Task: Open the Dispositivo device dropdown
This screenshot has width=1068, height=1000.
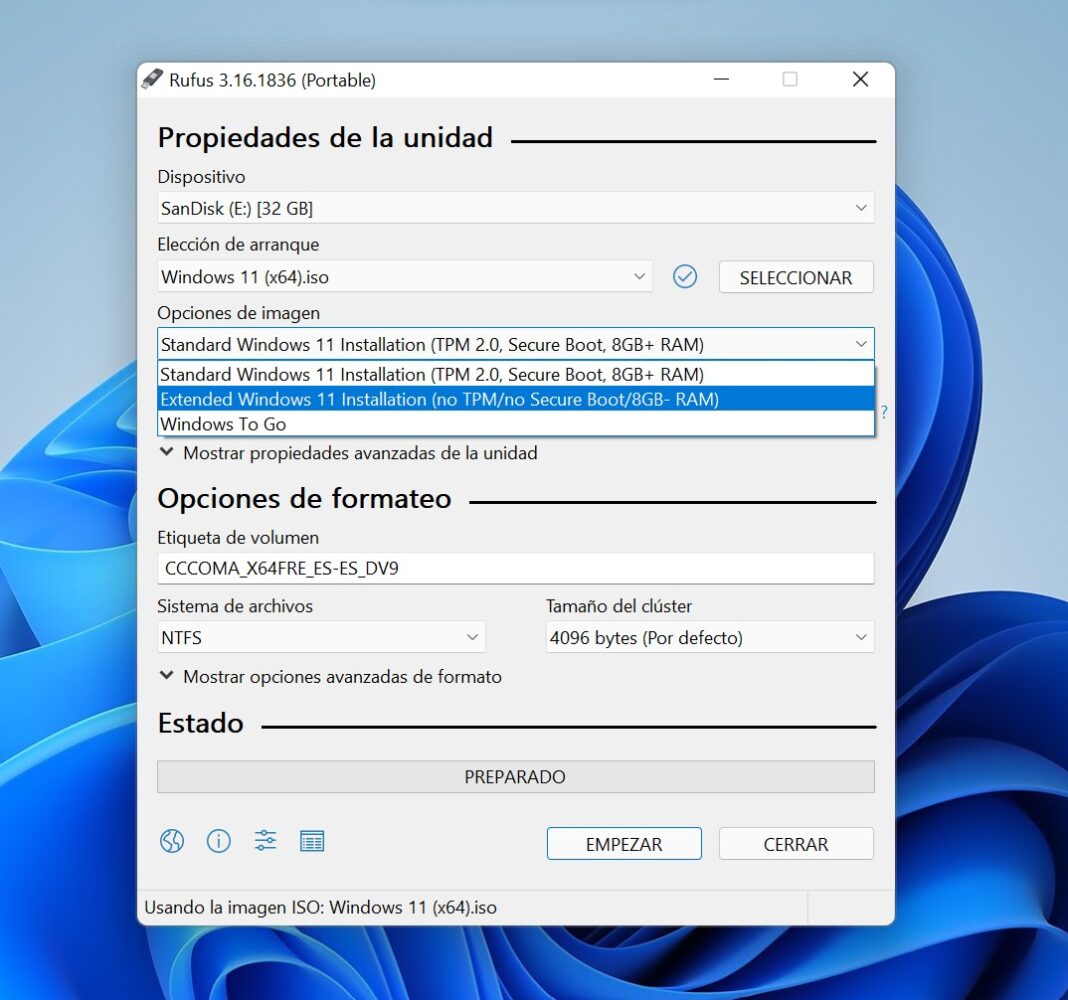Action: tap(515, 208)
